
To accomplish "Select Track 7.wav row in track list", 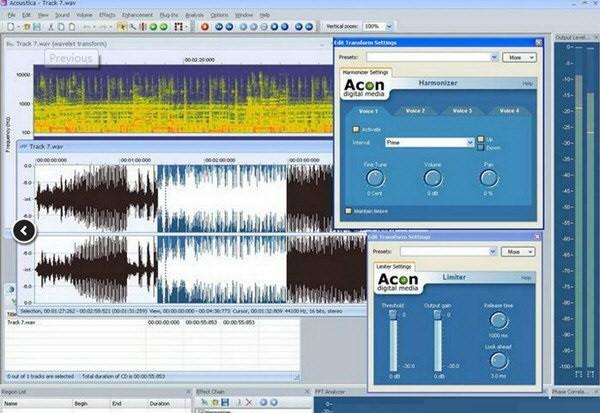I will click(21, 322).
